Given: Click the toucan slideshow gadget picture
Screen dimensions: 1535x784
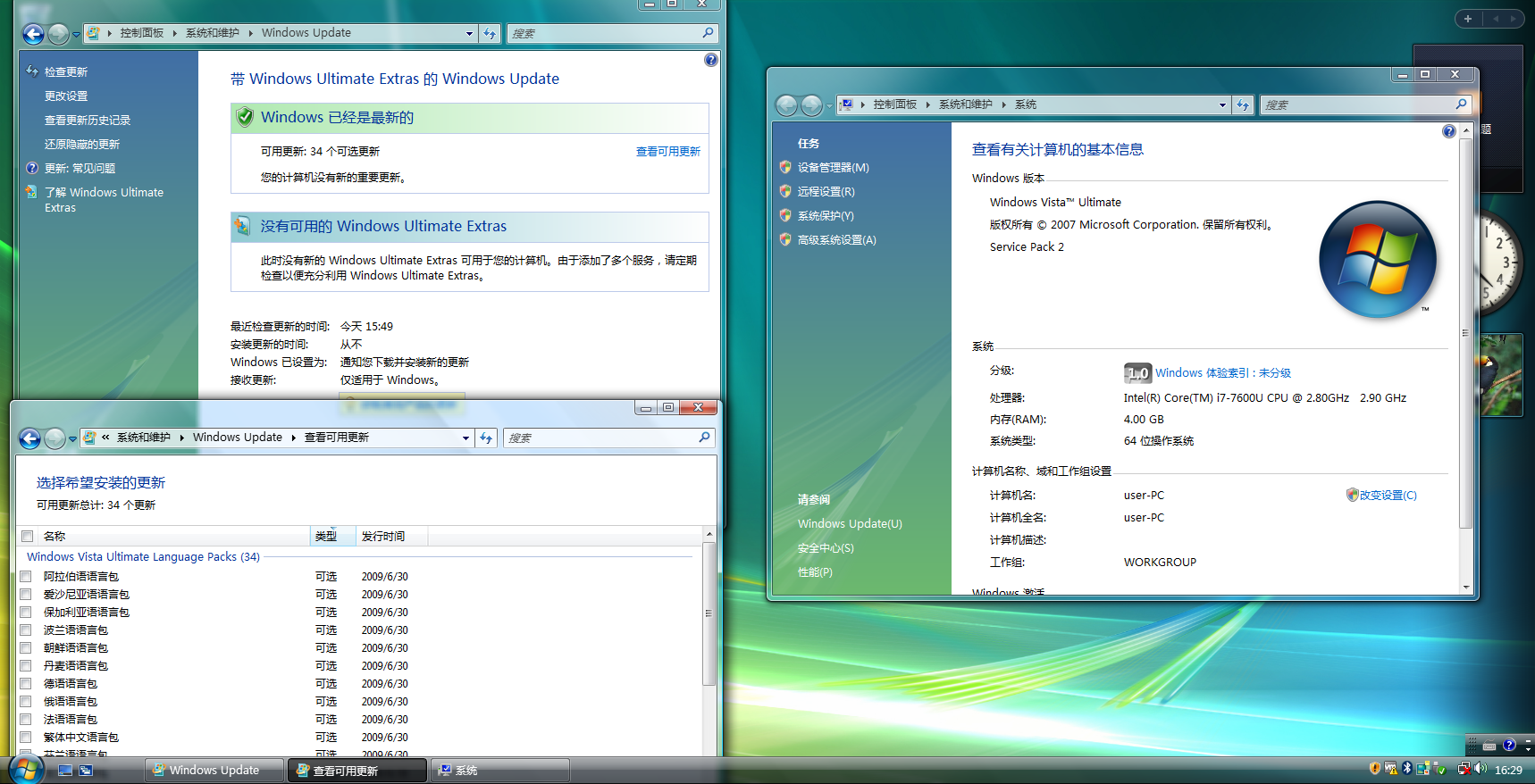Looking at the screenshot, I should click(1501, 375).
